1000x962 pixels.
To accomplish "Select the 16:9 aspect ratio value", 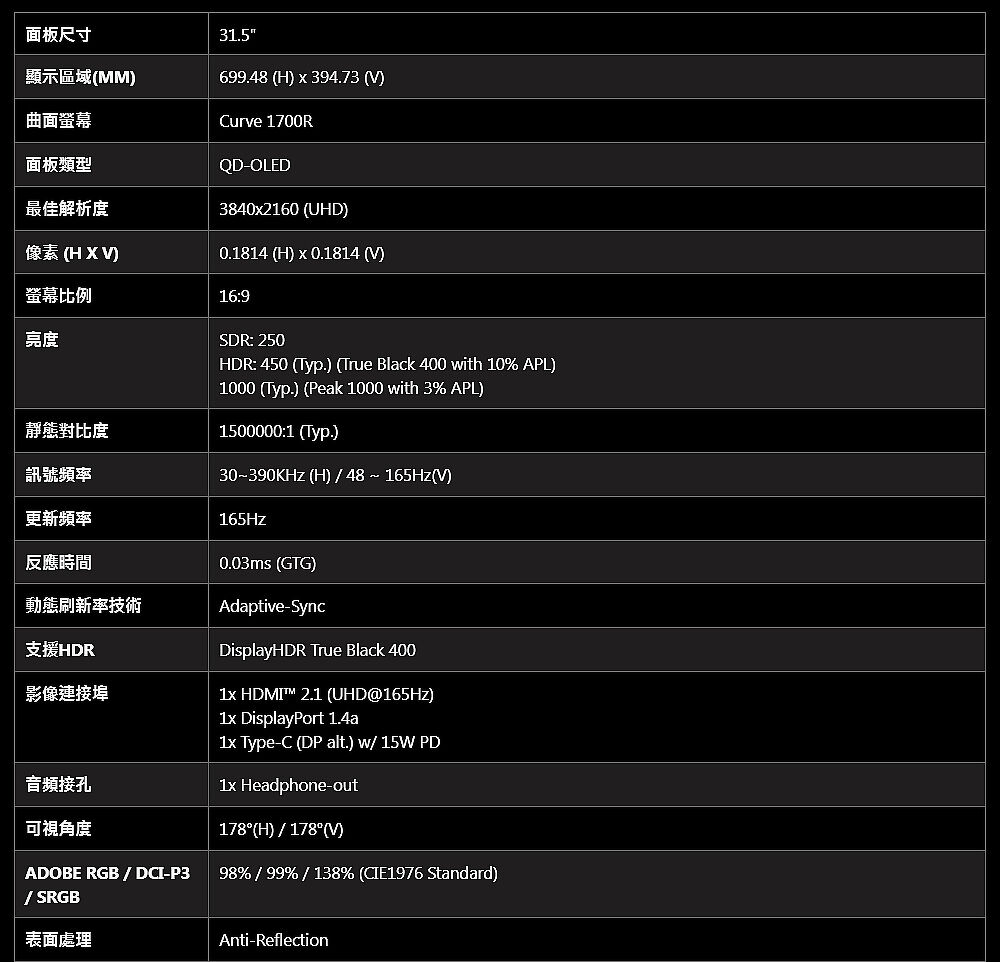I will 235,297.
